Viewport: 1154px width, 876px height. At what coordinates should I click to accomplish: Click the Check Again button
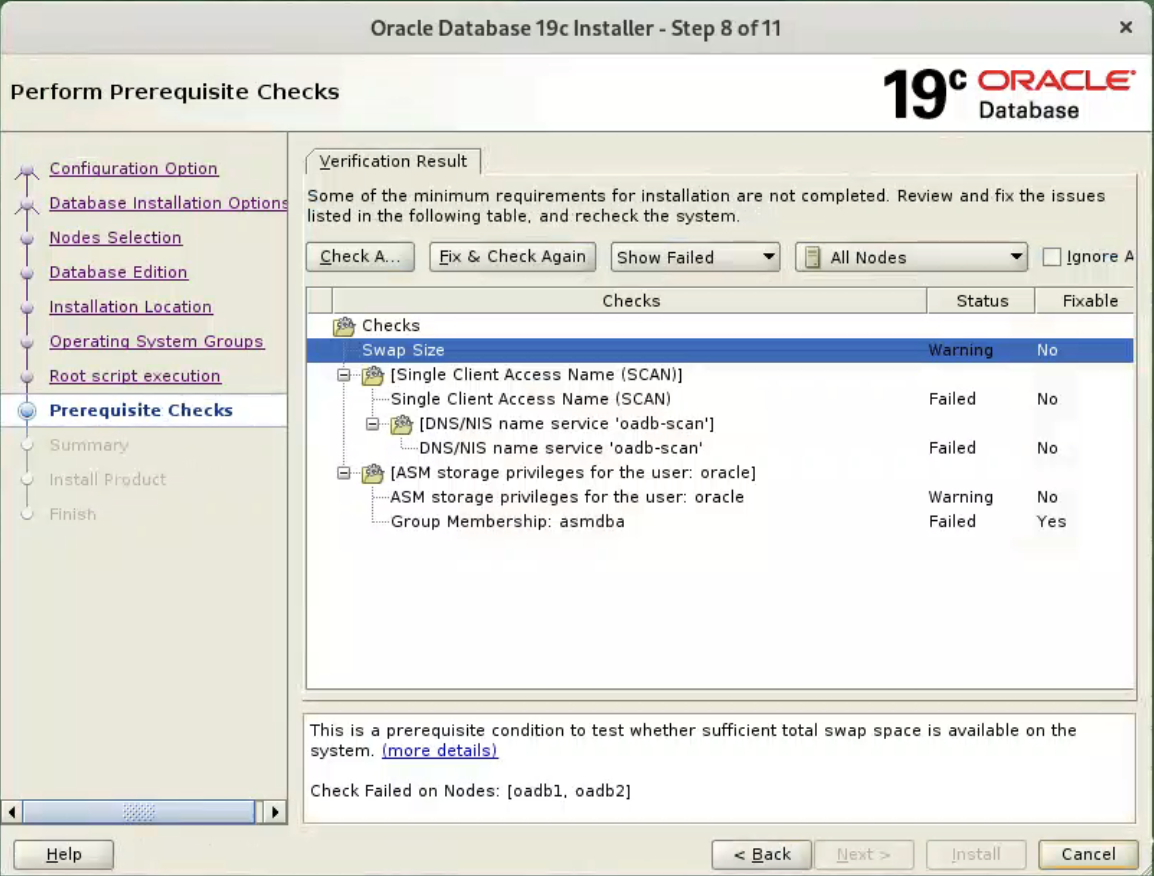click(x=360, y=257)
